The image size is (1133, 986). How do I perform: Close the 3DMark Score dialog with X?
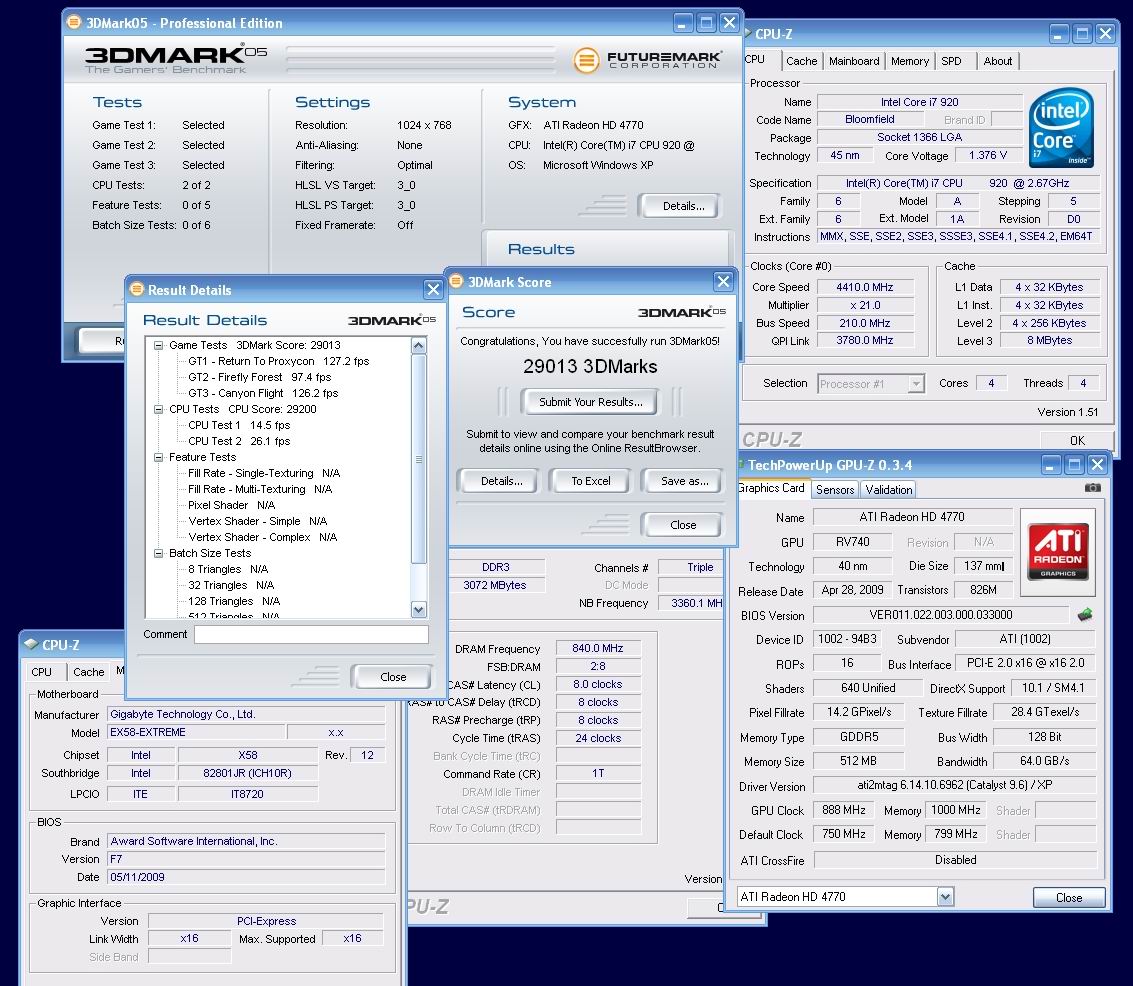723,282
